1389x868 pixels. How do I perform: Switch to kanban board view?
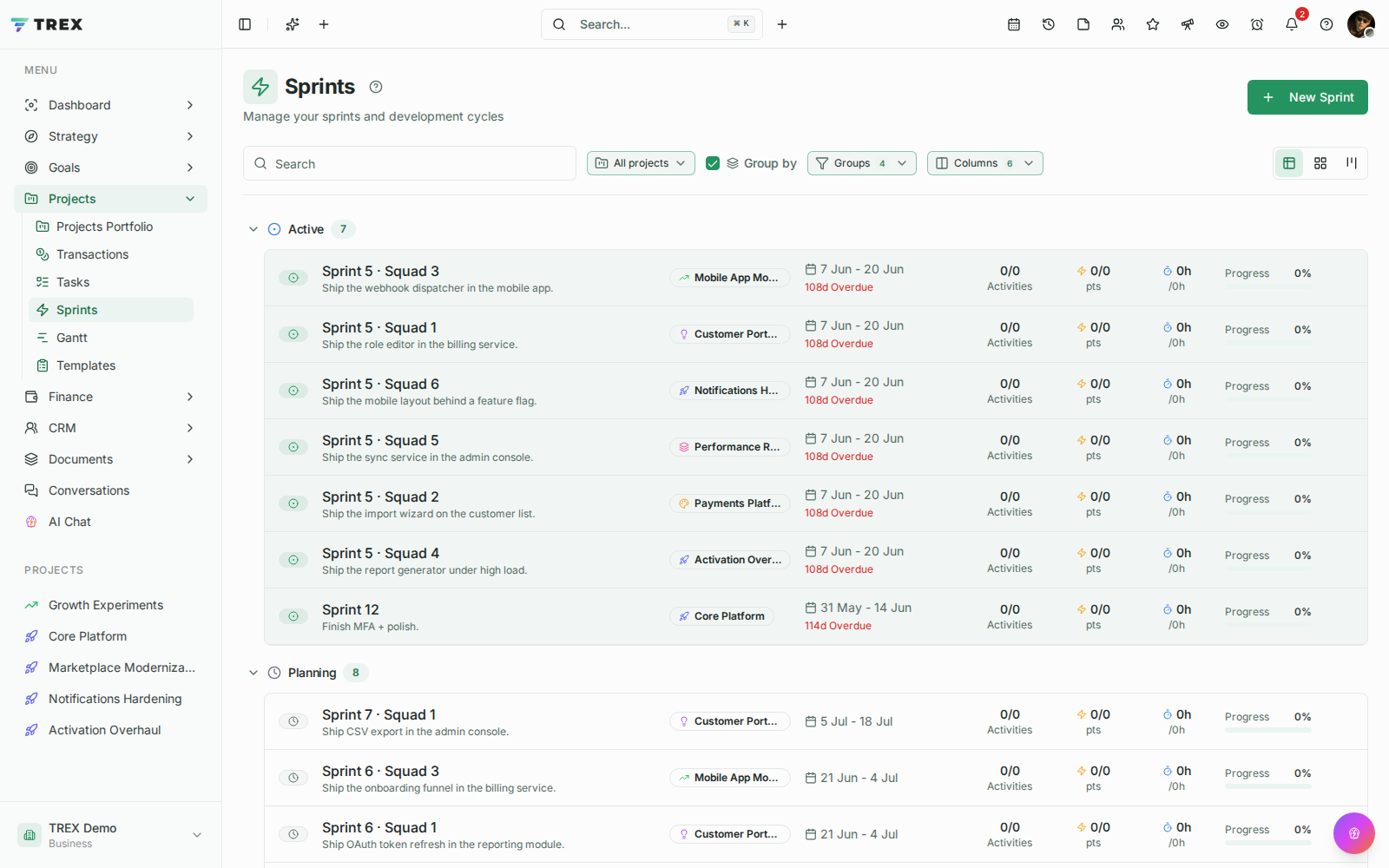pyautogui.click(x=1352, y=163)
